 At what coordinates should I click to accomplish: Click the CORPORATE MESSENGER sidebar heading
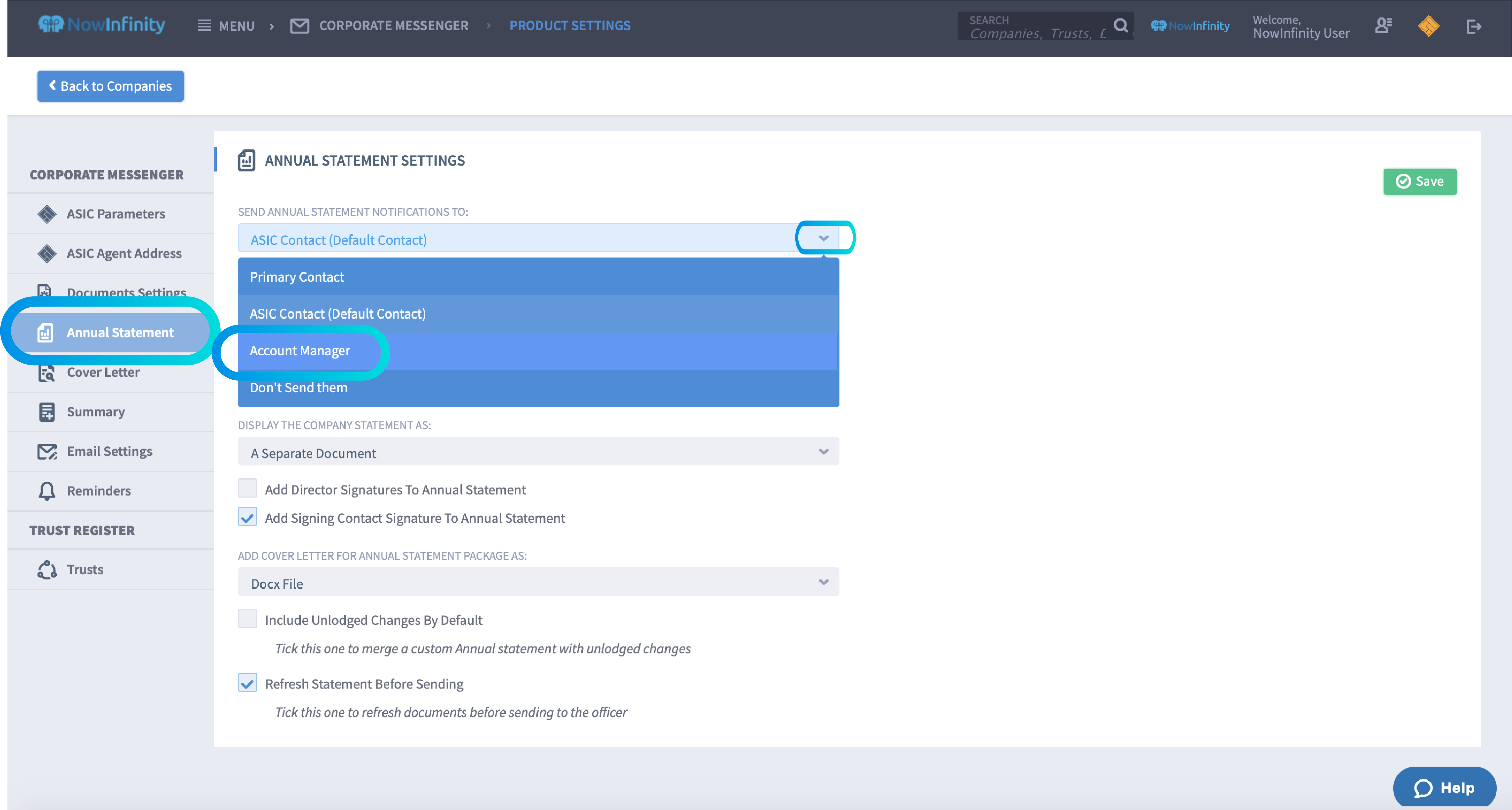[x=106, y=174]
